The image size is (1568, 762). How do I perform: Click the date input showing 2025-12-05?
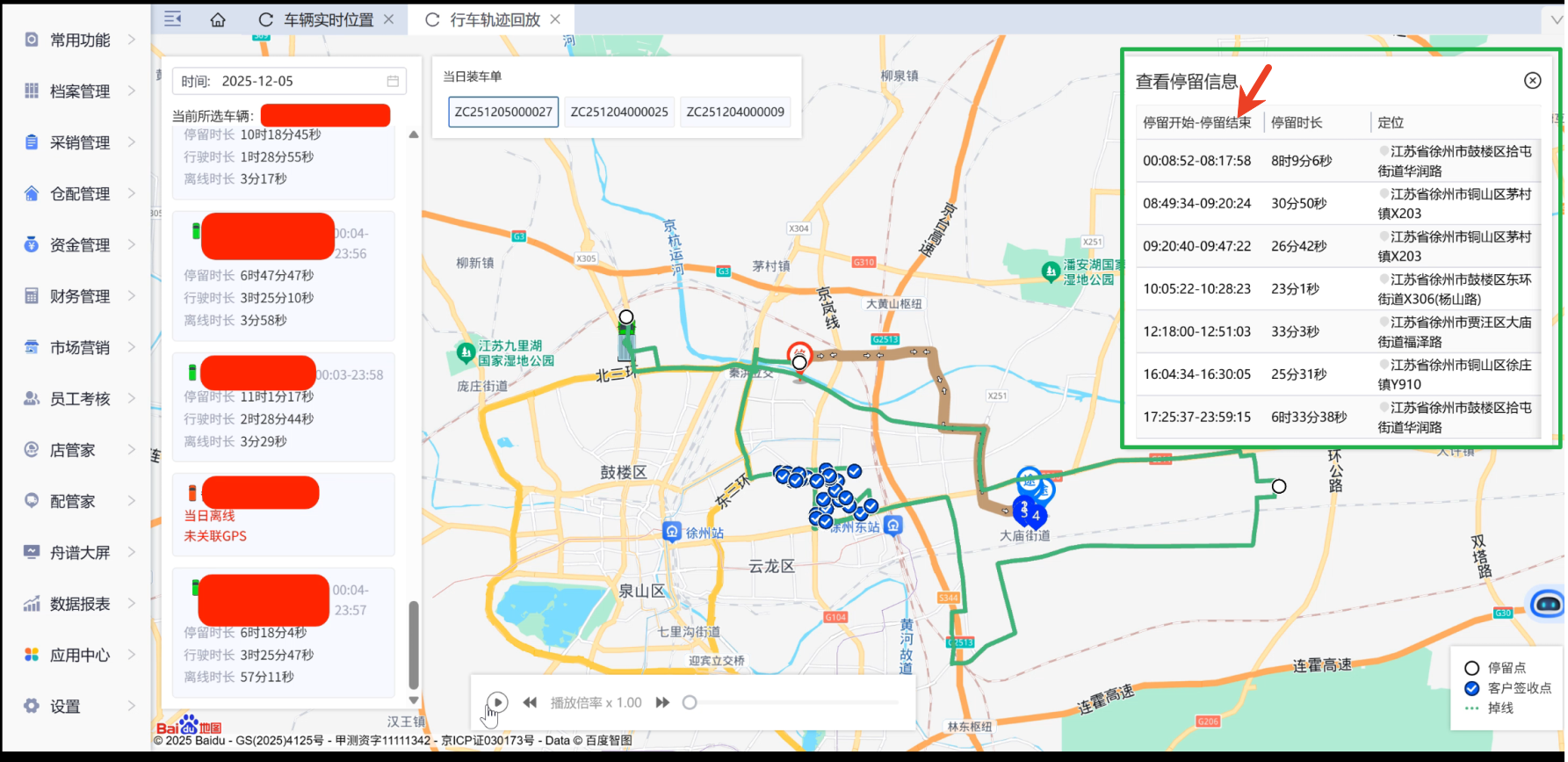(x=290, y=81)
